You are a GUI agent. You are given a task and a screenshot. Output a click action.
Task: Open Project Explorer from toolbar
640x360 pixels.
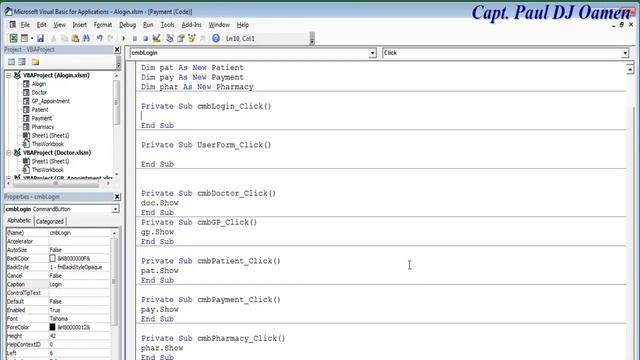pos(170,38)
